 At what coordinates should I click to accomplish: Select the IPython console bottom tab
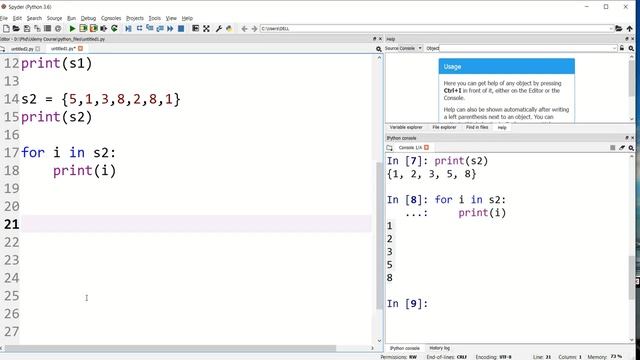pyautogui.click(x=404, y=348)
